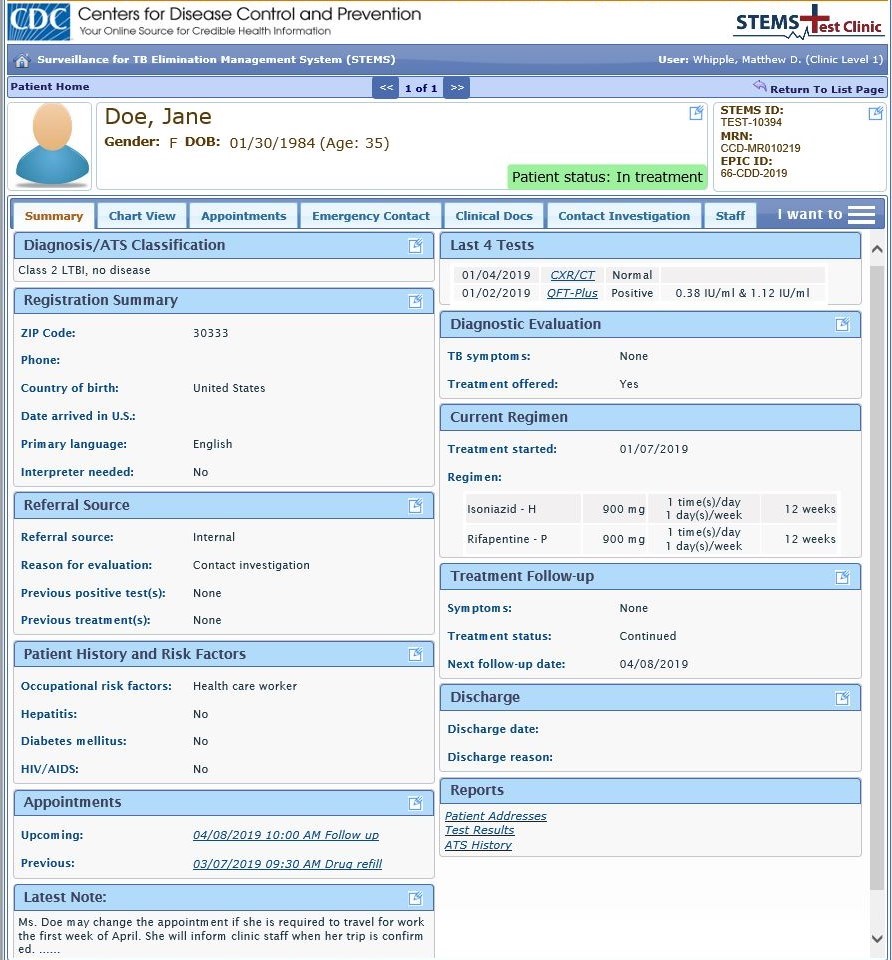Open Test Results report
The height and width of the screenshot is (960, 892).
click(479, 830)
